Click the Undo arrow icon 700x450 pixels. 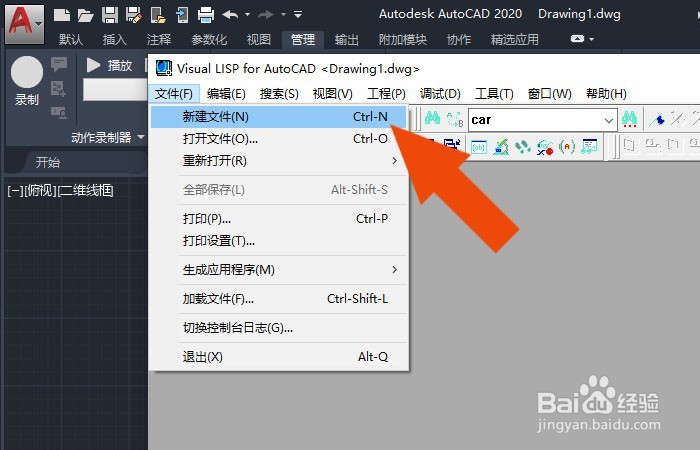[x=230, y=15]
